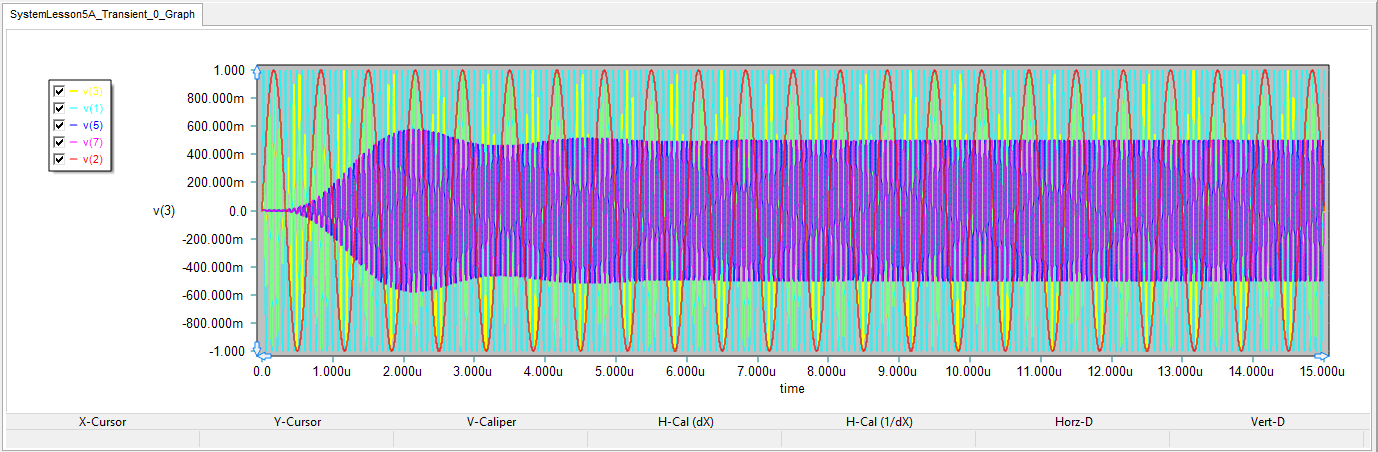Viewport: 1378px width, 452px height.
Task: Disable the v(7) trace checkbox
Action: 59,142
